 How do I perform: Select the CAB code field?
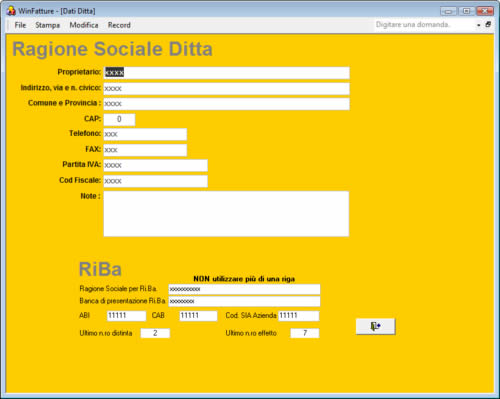coord(198,316)
